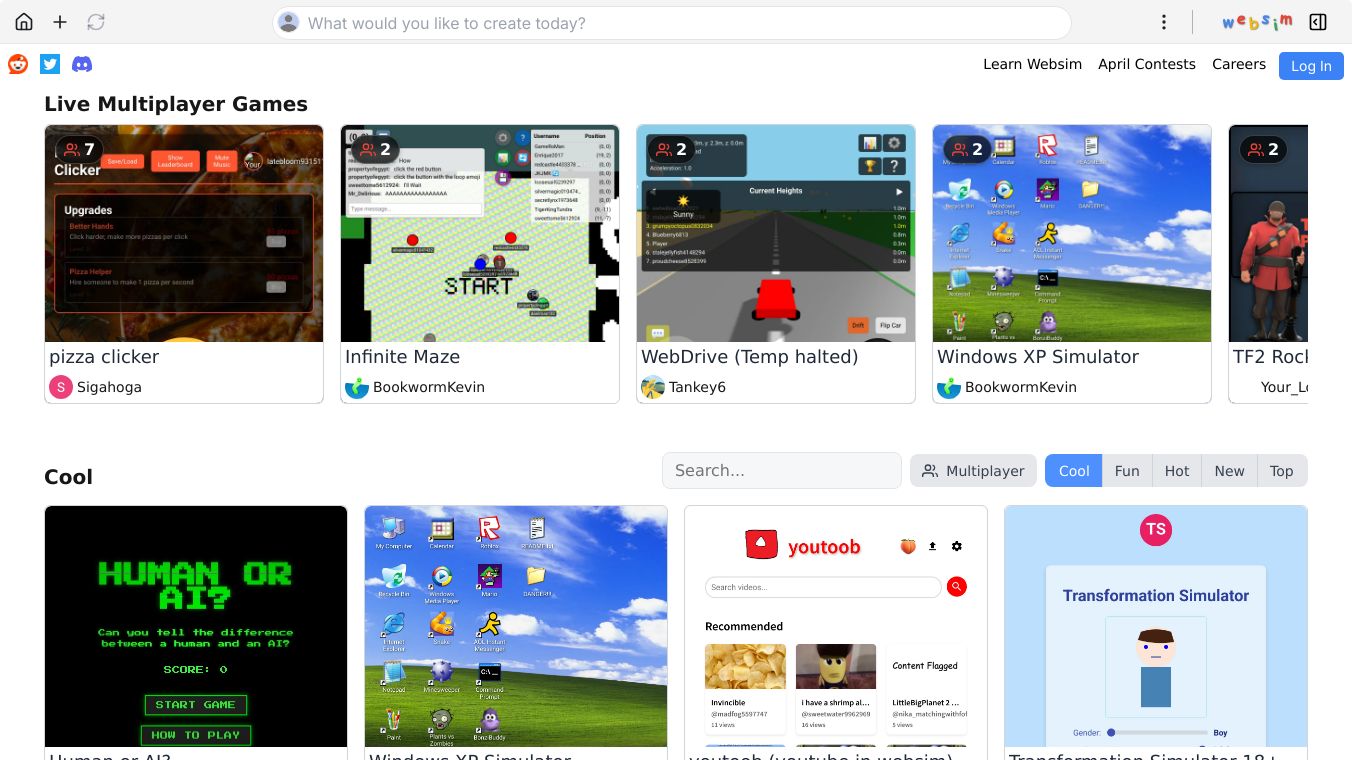Select the Top sort tab
Screen dimensions: 1352x760
(x=1281, y=471)
